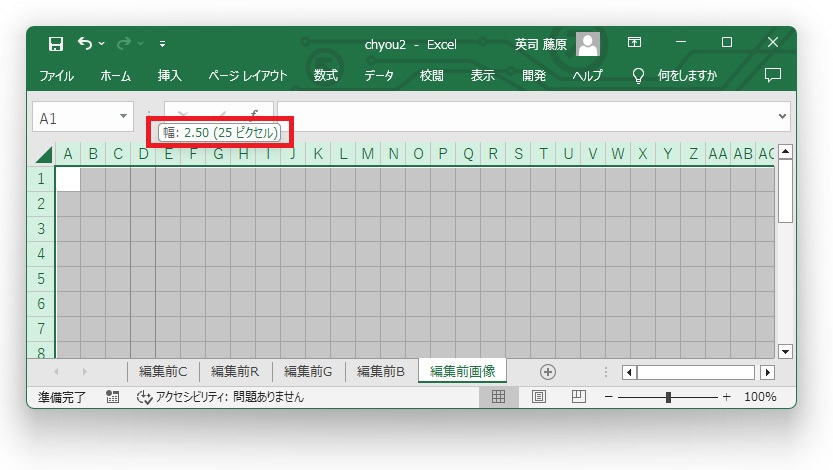
Task: Select column T header
Action: pyautogui.click(x=543, y=154)
